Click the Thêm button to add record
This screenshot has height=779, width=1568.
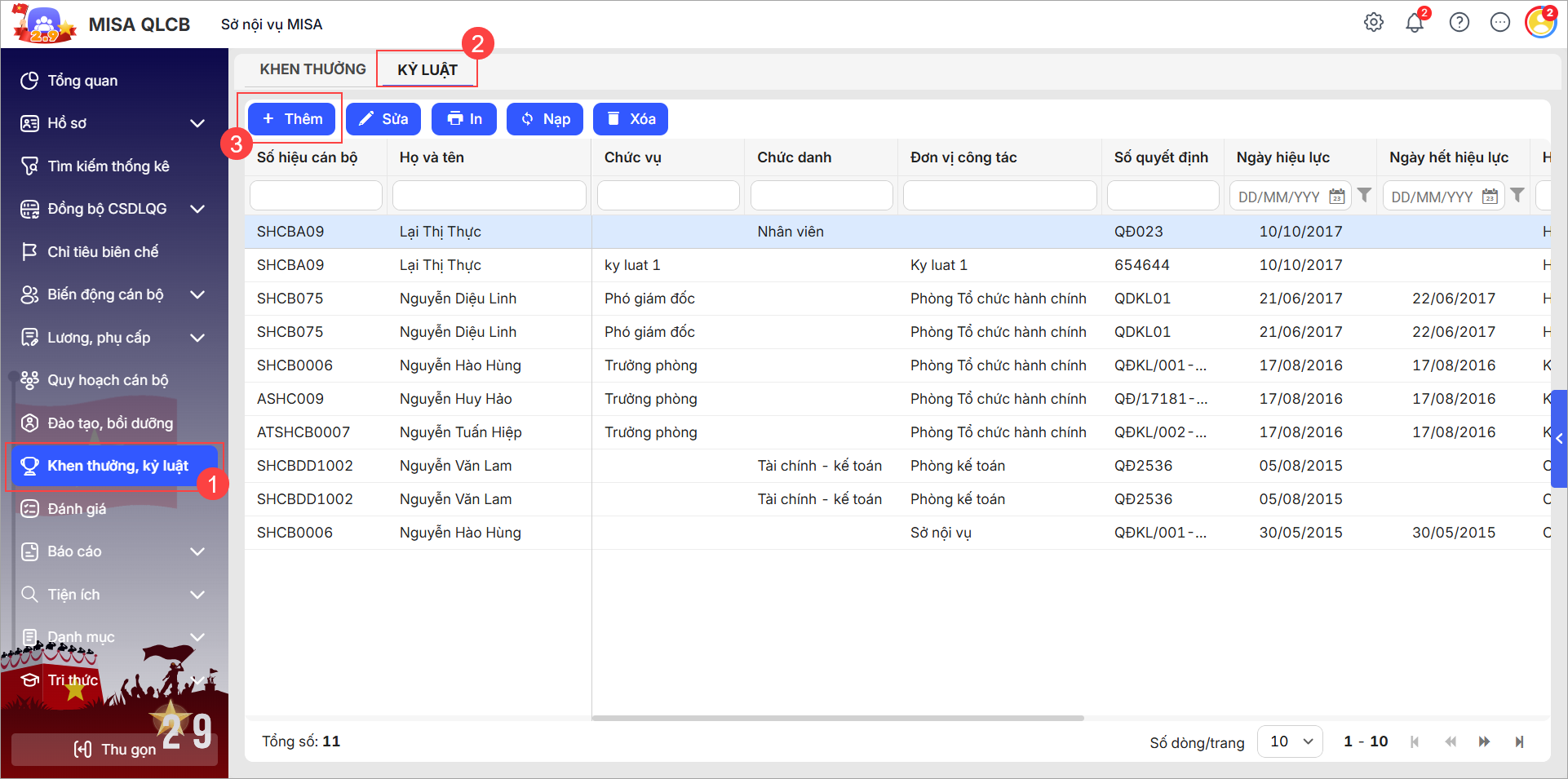(x=292, y=119)
